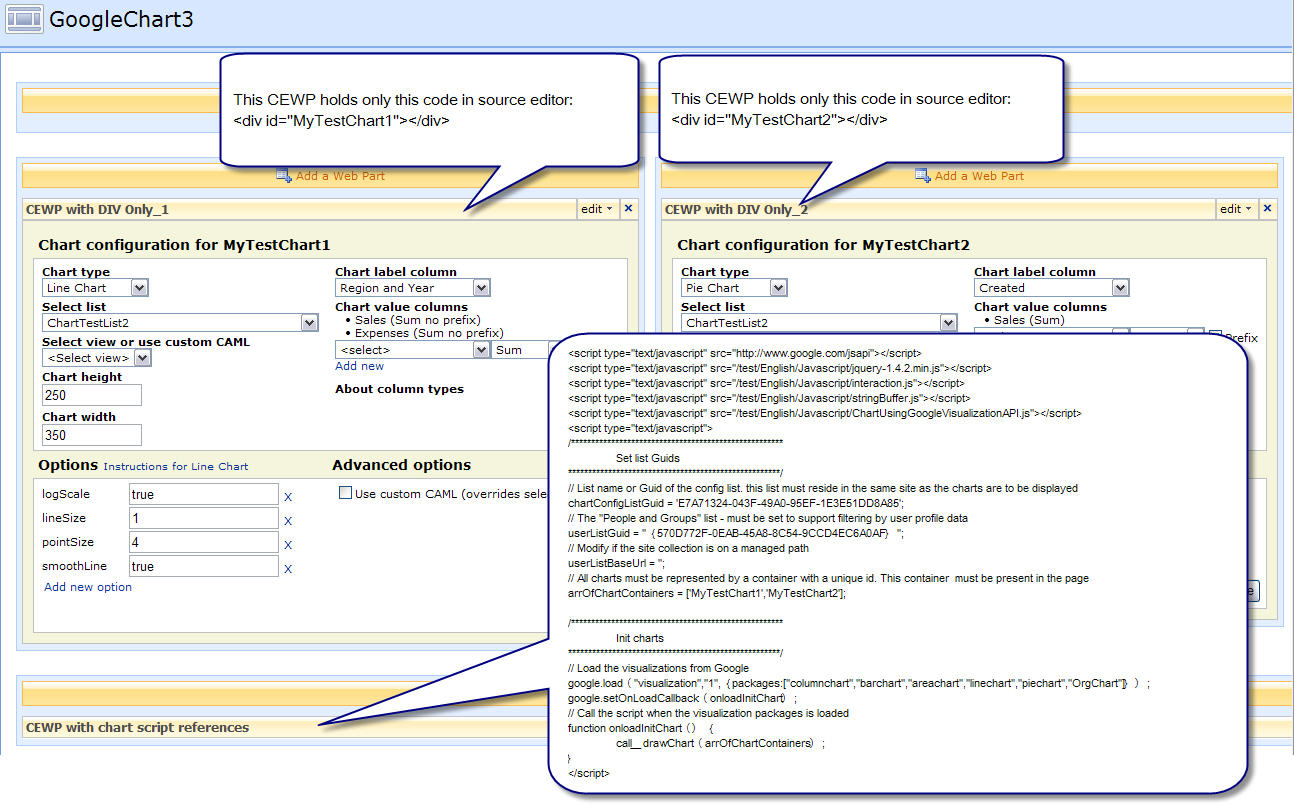Click the GoogleChart3 page icon
This screenshot has width=1294, height=804.
click(24, 18)
